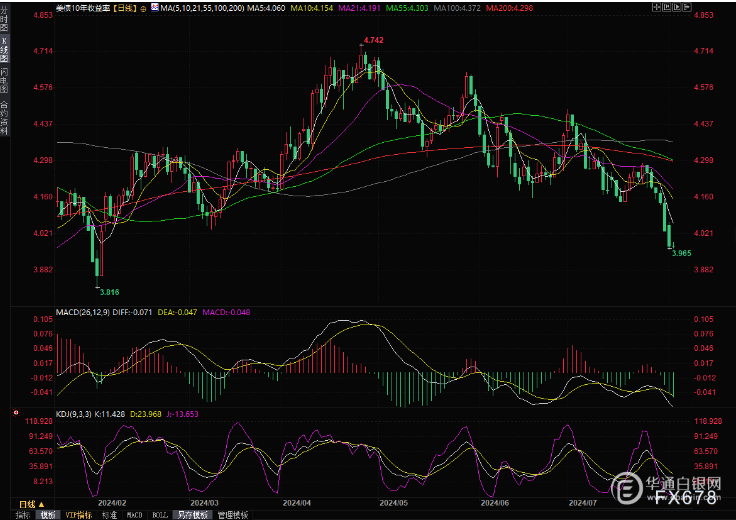Viewport: 736px width, 520px height.
Task: Click the small red icon beside KDJ label
Action: pos(14,411)
